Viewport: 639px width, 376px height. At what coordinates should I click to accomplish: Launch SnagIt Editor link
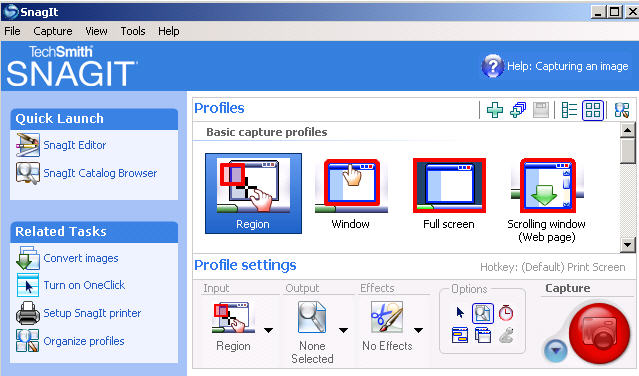click(x=75, y=145)
